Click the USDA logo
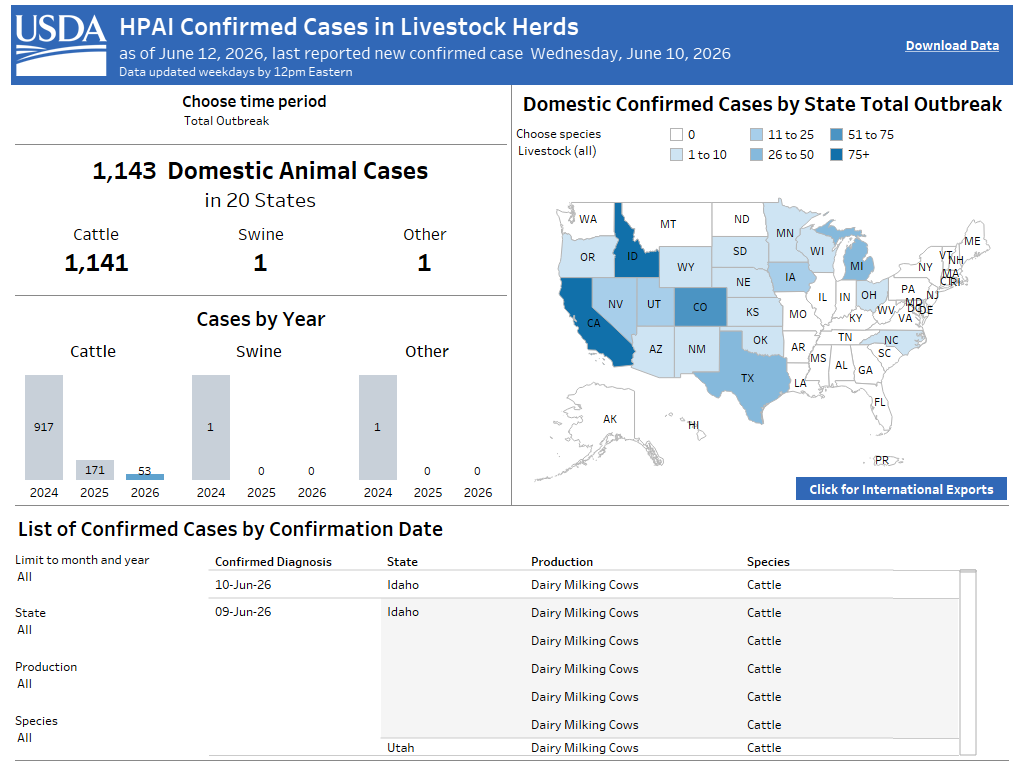Screen dimensions: 1024x768 click(x=61, y=45)
